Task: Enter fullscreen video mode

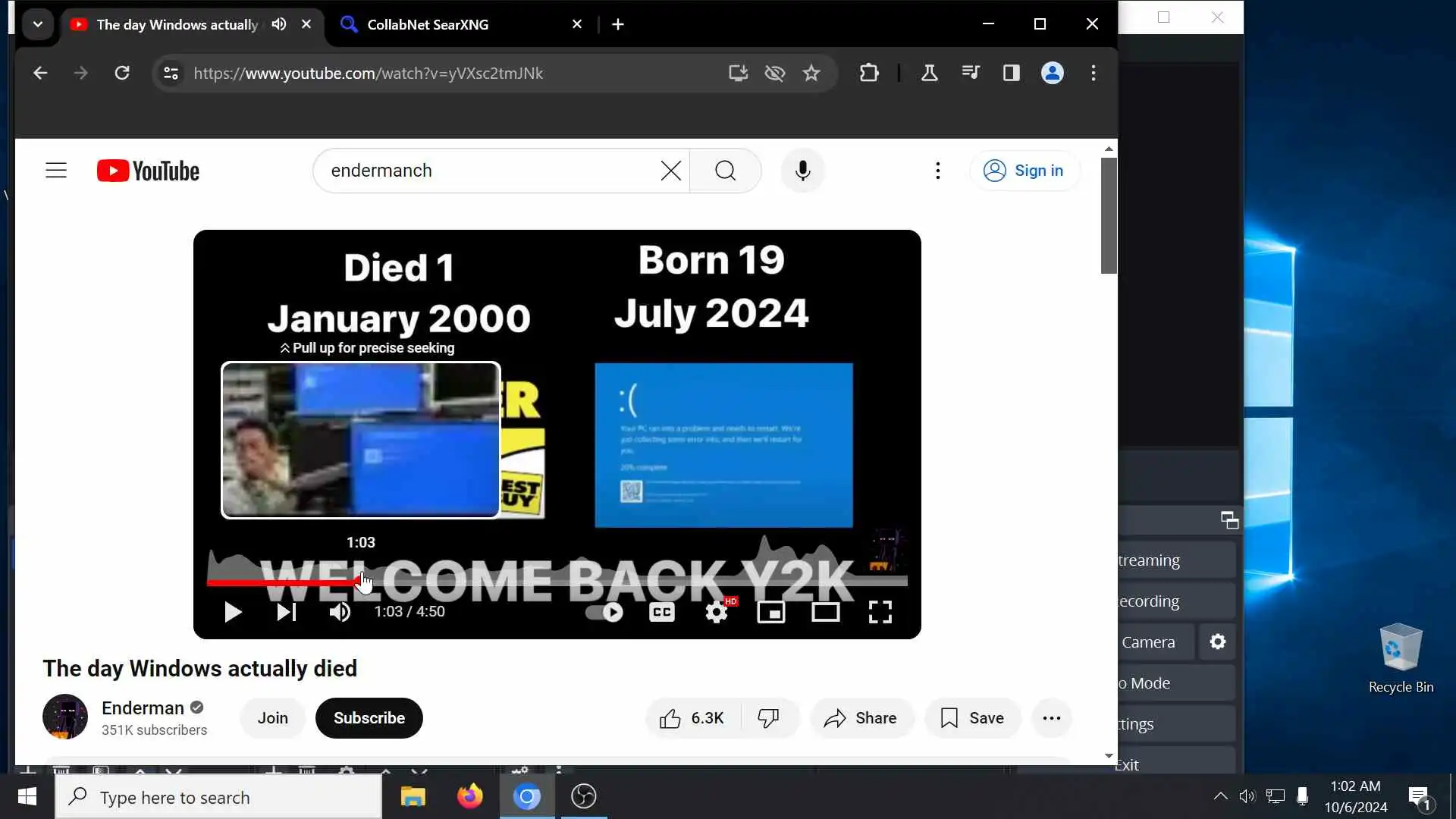Action: pyautogui.click(x=880, y=612)
